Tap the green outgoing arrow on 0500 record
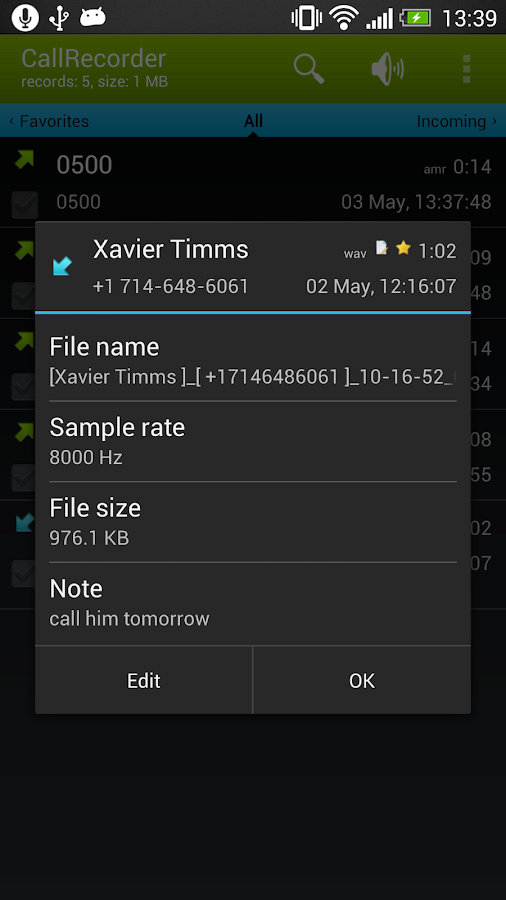 (x=24, y=160)
